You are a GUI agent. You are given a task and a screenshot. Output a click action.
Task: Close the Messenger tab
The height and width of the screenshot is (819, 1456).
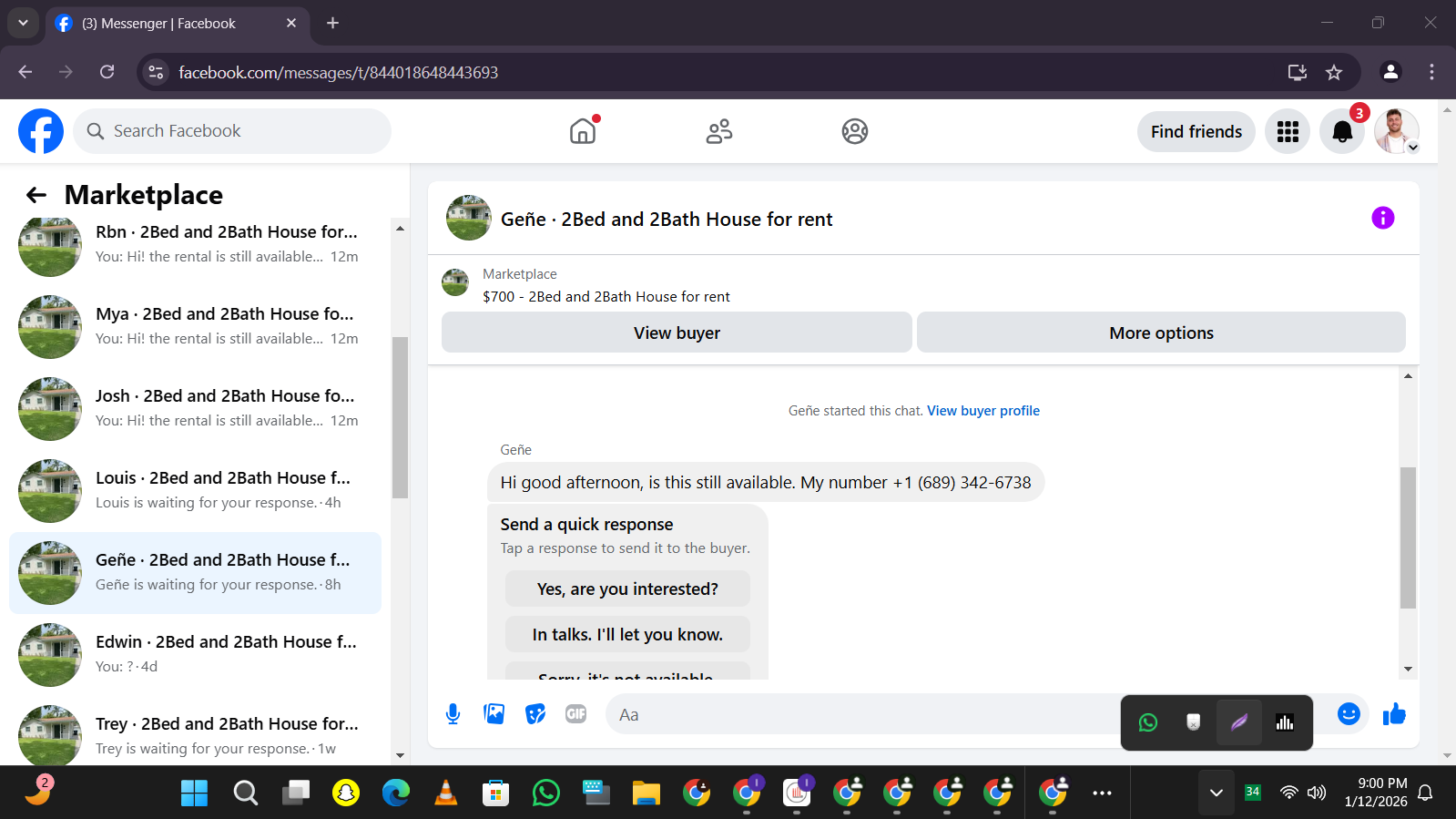pos(291,23)
